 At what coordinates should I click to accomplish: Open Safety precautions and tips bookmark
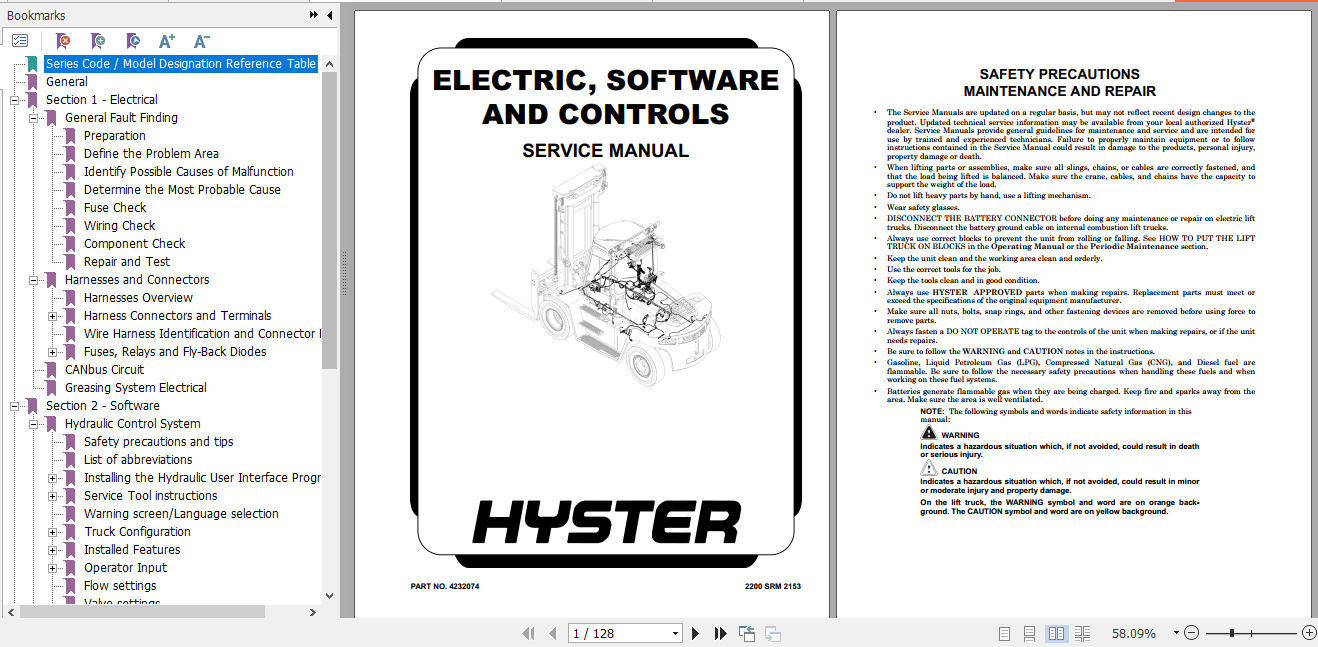[x=159, y=442]
